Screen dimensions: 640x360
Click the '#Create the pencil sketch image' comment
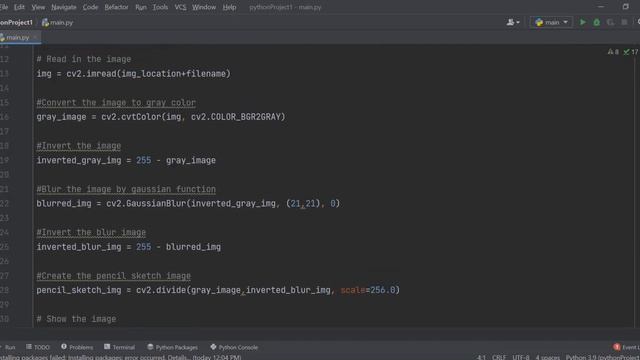(113, 276)
